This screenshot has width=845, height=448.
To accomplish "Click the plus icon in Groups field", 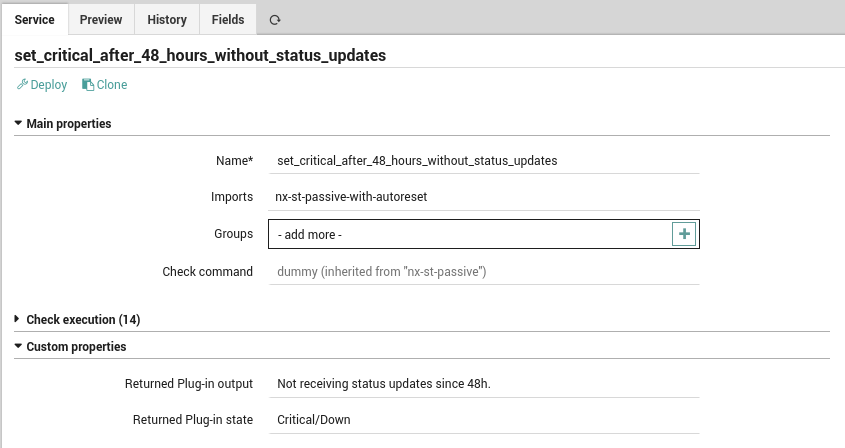I will 684,234.
